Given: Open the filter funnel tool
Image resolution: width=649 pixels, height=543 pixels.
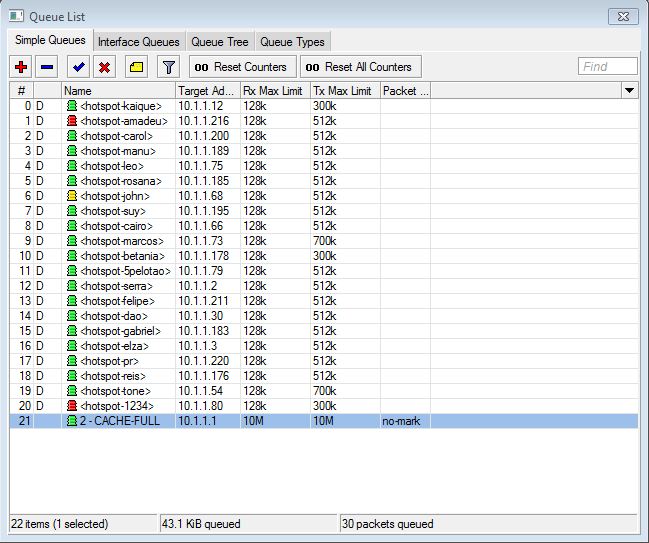Looking at the screenshot, I should [168, 67].
